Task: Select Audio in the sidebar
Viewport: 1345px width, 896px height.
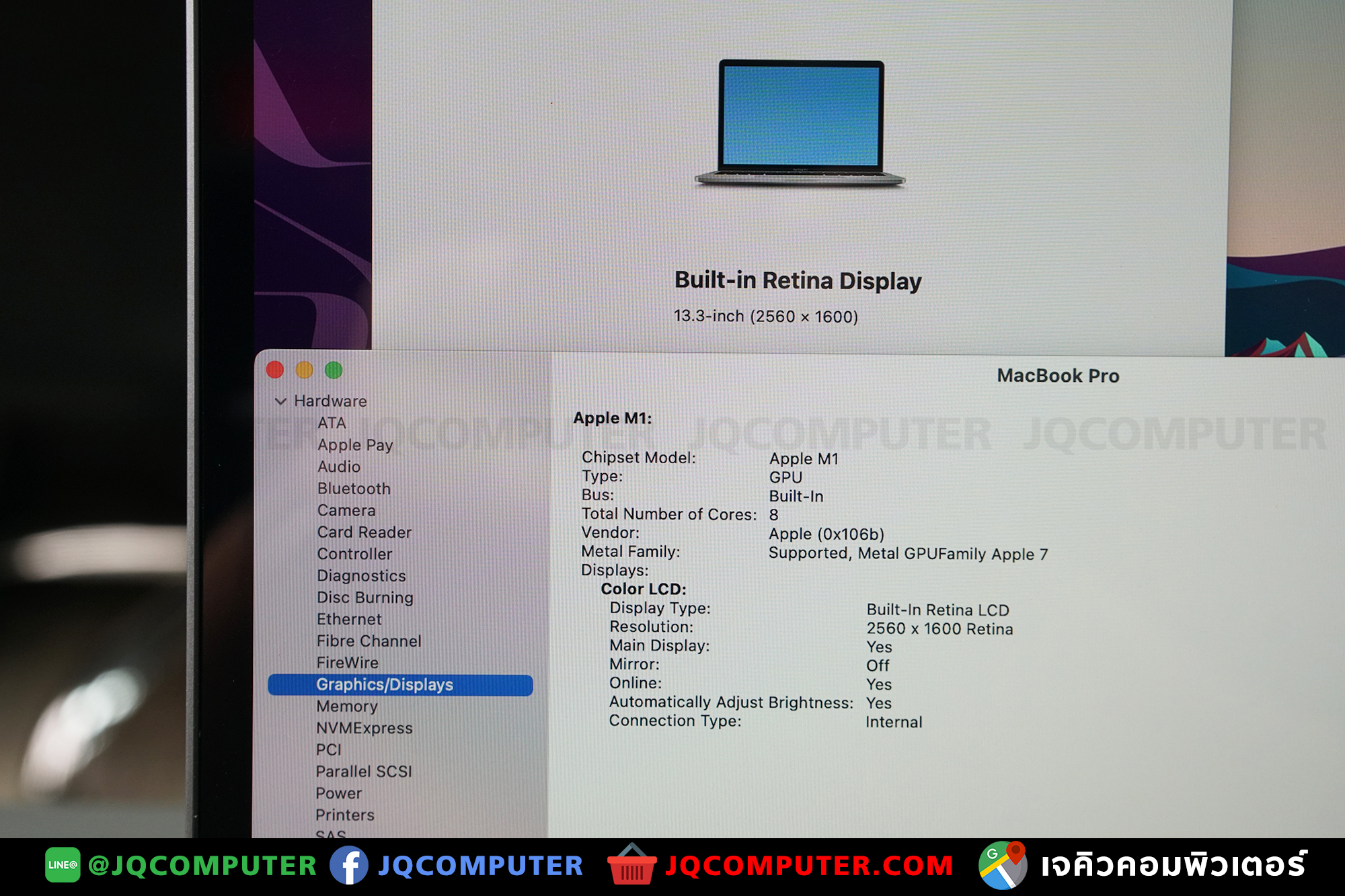Action: [339, 466]
